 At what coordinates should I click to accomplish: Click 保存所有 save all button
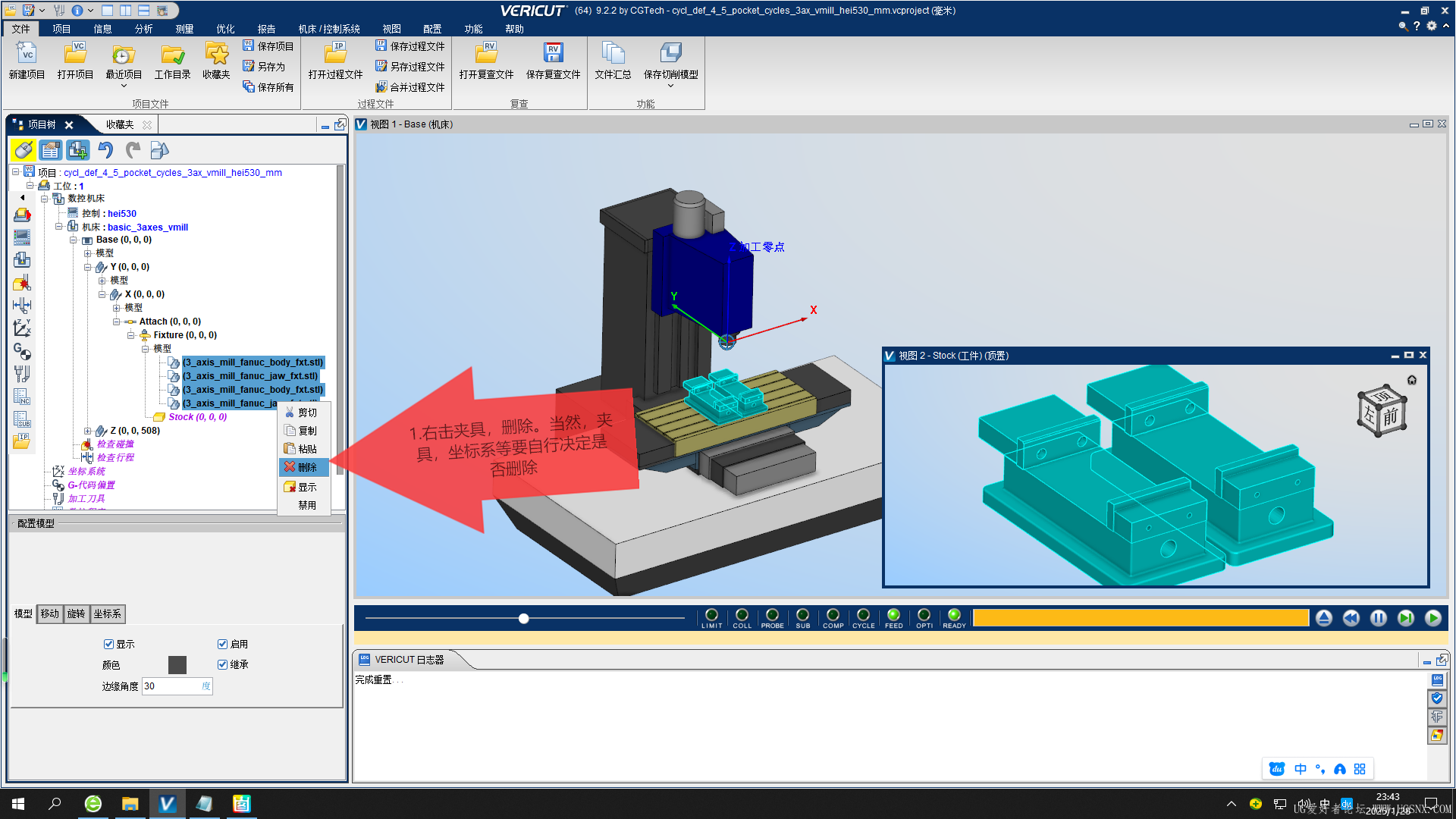point(268,87)
